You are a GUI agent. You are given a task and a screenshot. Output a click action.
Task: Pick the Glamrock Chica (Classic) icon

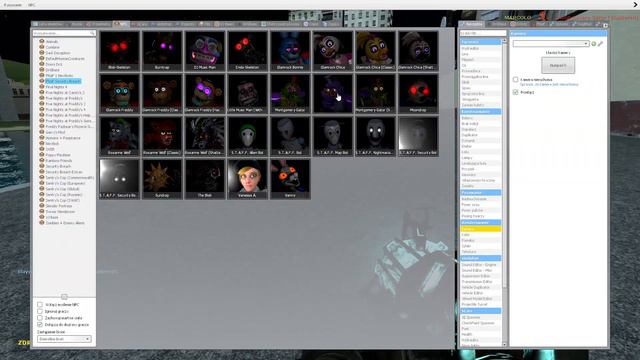click(x=376, y=51)
